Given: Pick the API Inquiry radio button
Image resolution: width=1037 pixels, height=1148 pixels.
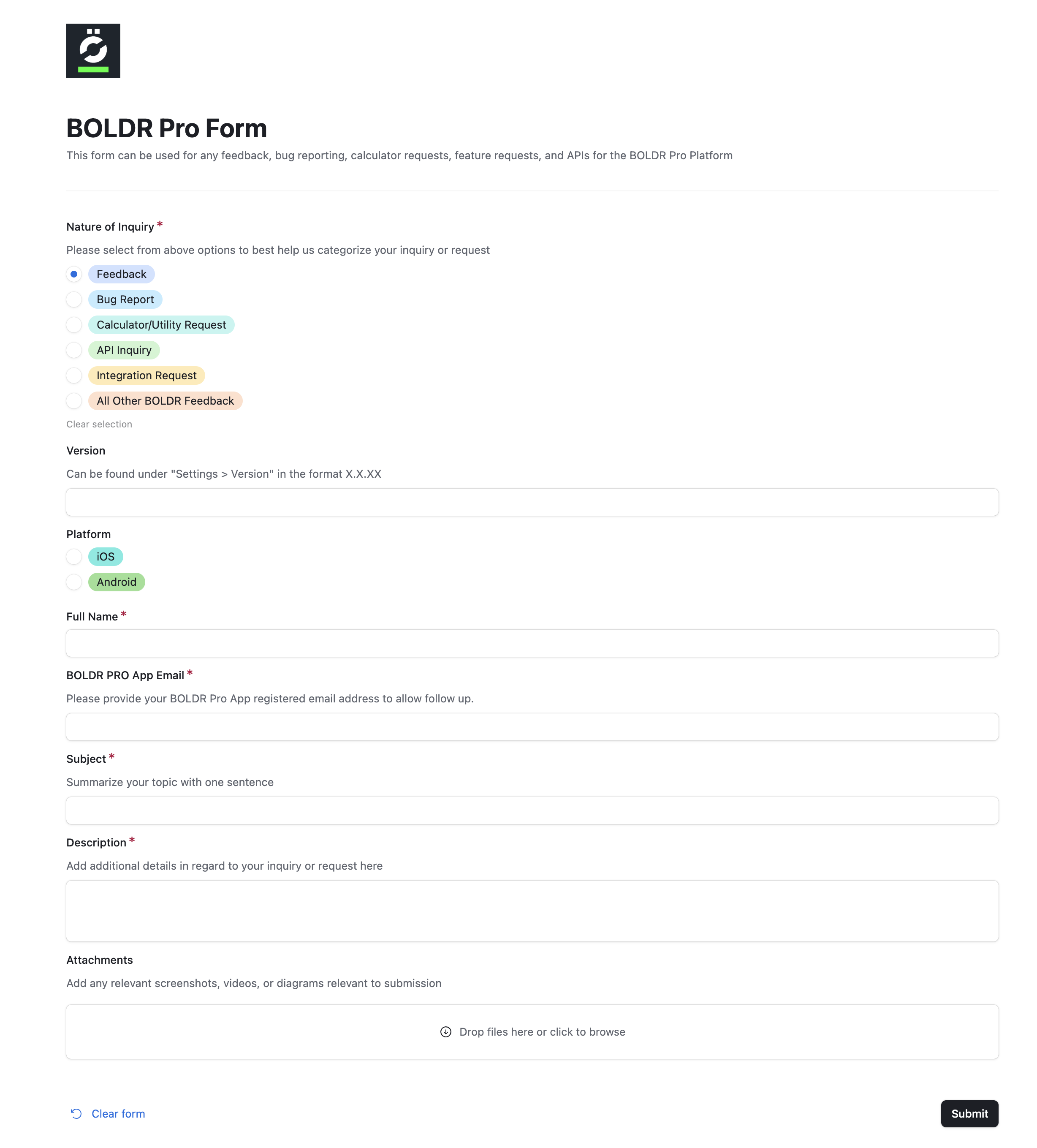Looking at the screenshot, I should point(74,350).
